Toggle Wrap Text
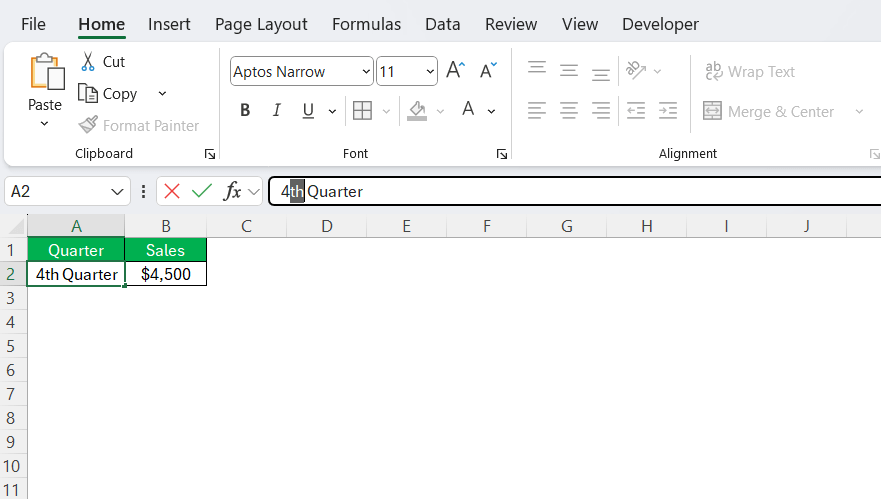 [750, 71]
